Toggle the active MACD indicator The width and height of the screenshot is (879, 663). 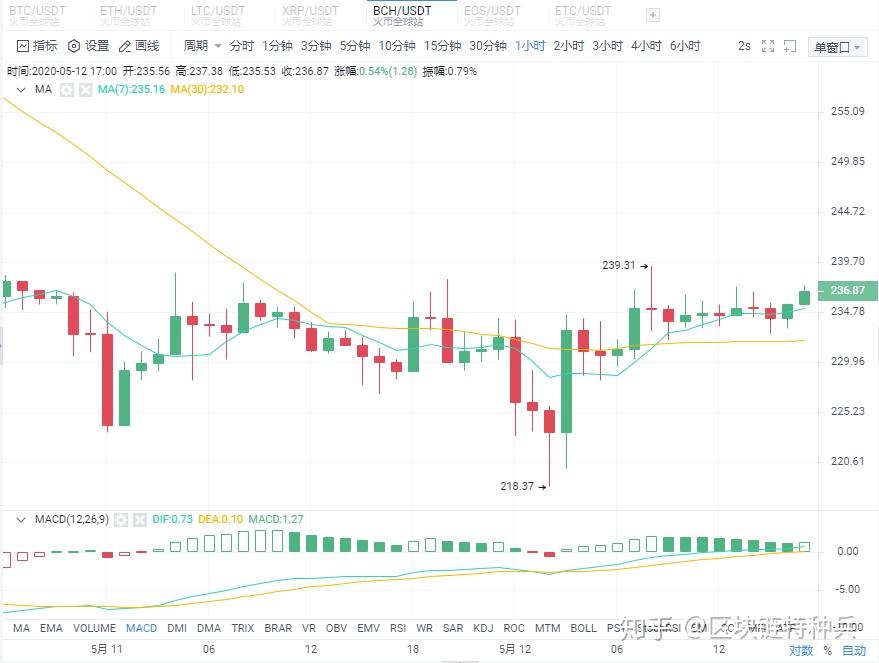tap(141, 628)
